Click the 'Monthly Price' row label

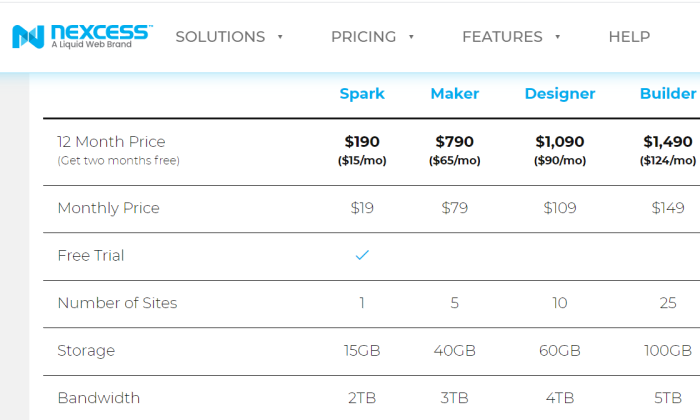pos(108,208)
